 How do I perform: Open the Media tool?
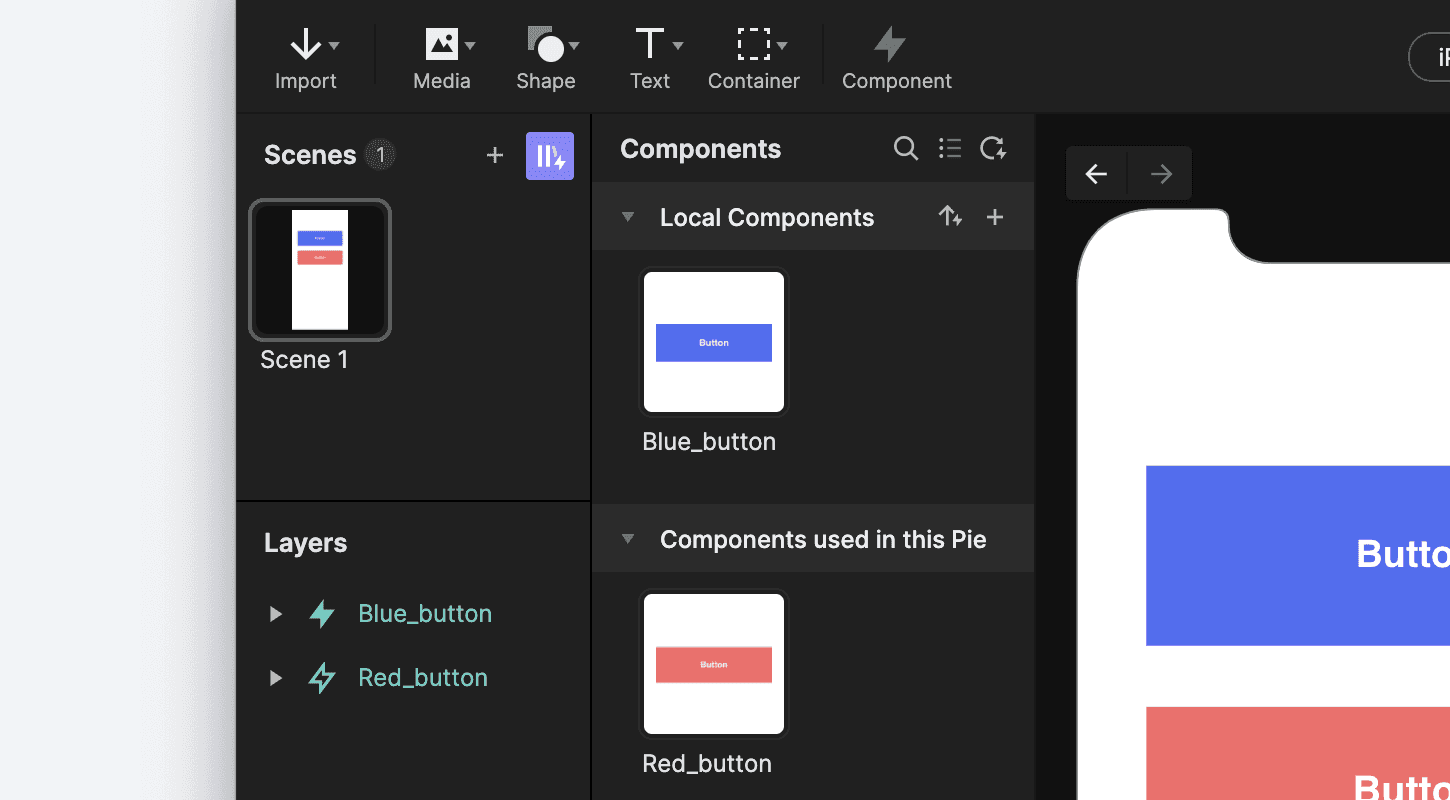point(440,55)
